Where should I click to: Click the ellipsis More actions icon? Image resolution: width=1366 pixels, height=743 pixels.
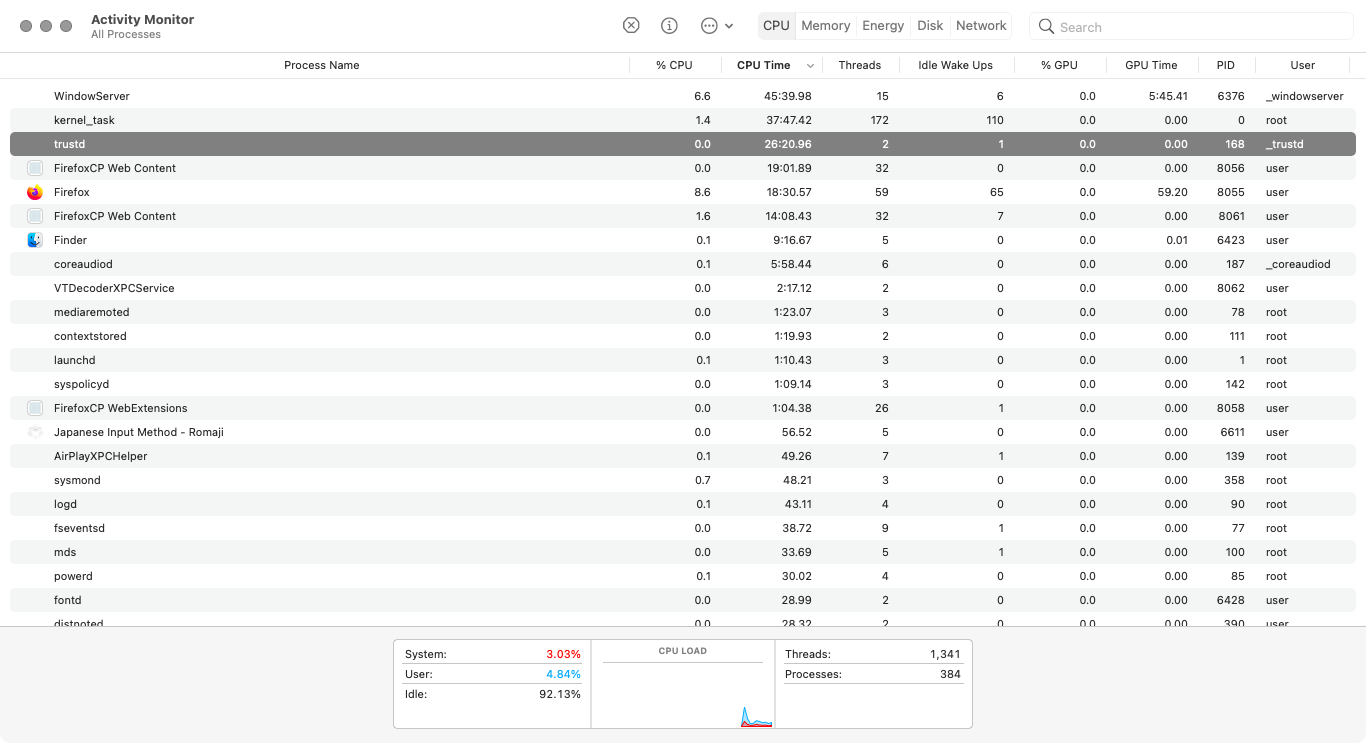(x=709, y=26)
